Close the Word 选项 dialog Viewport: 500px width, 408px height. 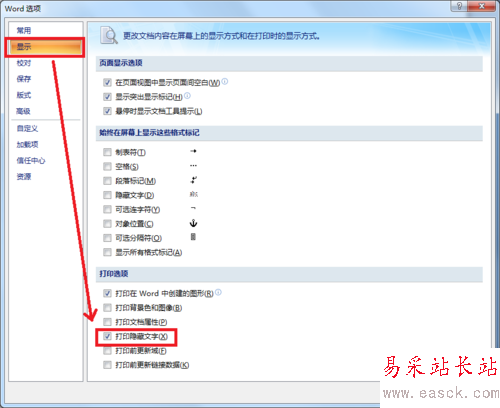pyautogui.click(x=481, y=6)
